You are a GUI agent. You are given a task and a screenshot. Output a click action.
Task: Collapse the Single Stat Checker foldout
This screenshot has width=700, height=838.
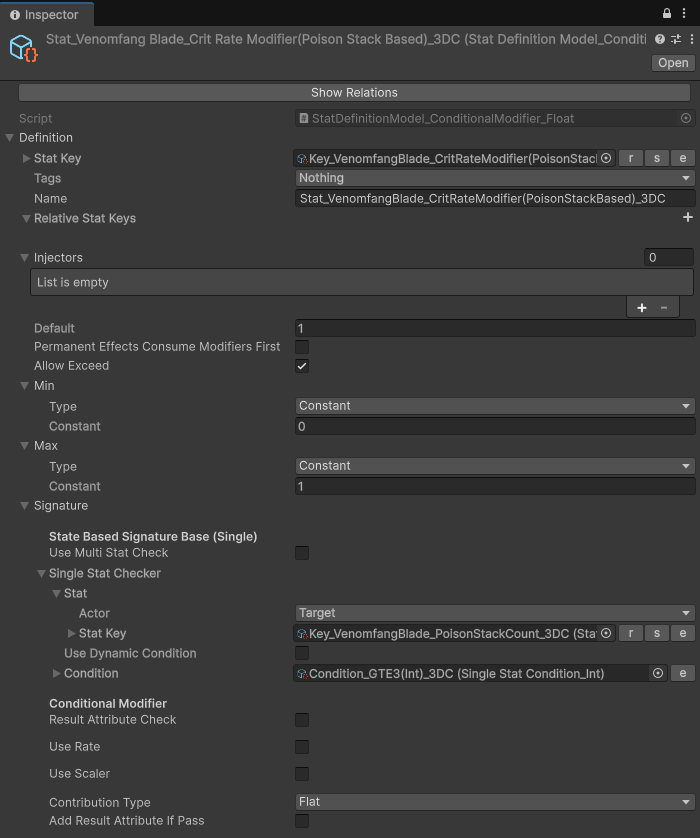click(41, 573)
